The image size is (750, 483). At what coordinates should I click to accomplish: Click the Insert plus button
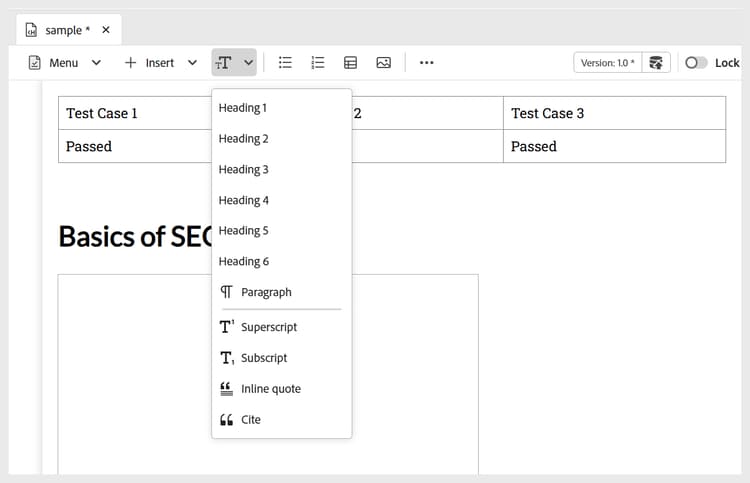[130, 63]
